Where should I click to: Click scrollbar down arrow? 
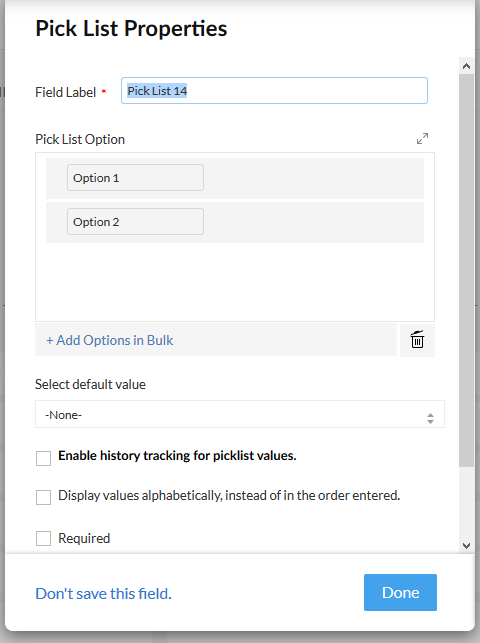click(x=466, y=545)
